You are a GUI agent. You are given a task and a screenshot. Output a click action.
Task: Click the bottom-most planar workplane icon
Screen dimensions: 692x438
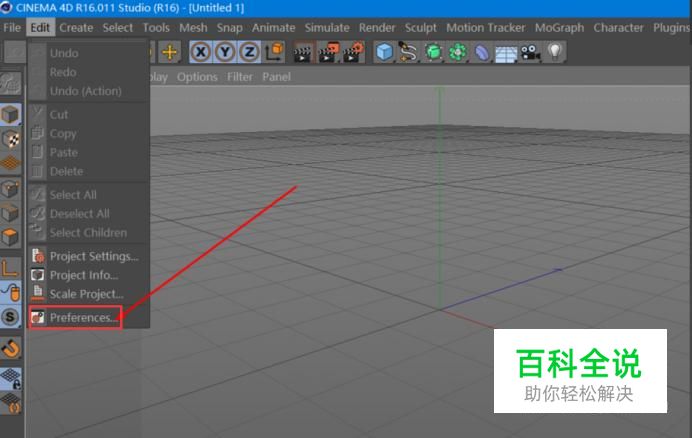10,403
